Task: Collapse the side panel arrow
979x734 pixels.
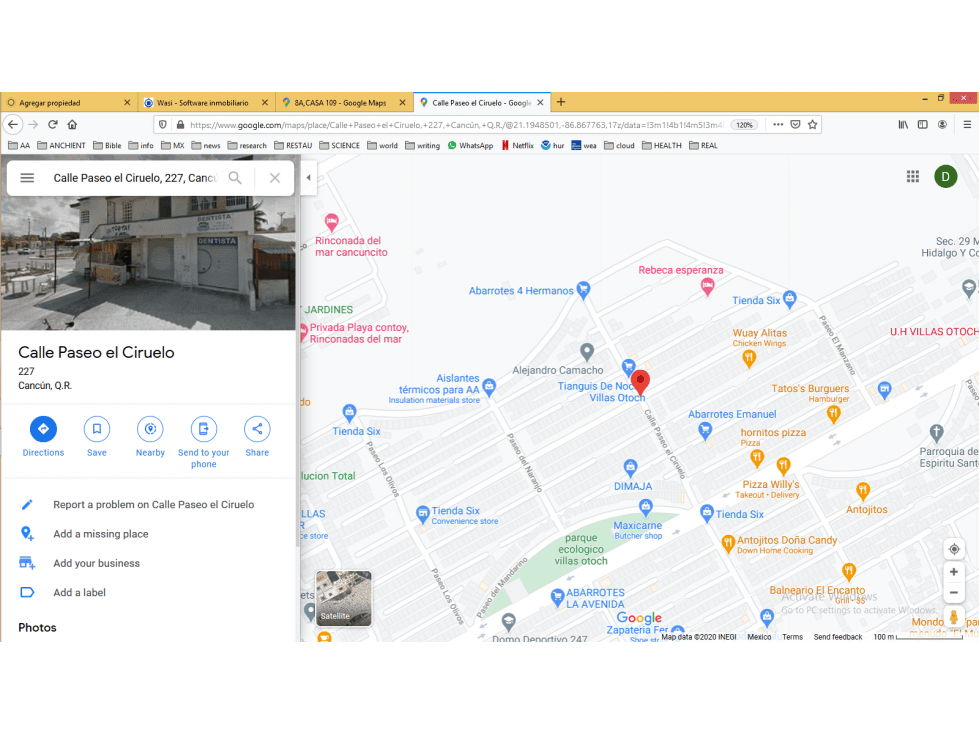Action: pyautogui.click(x=308, y=177)
